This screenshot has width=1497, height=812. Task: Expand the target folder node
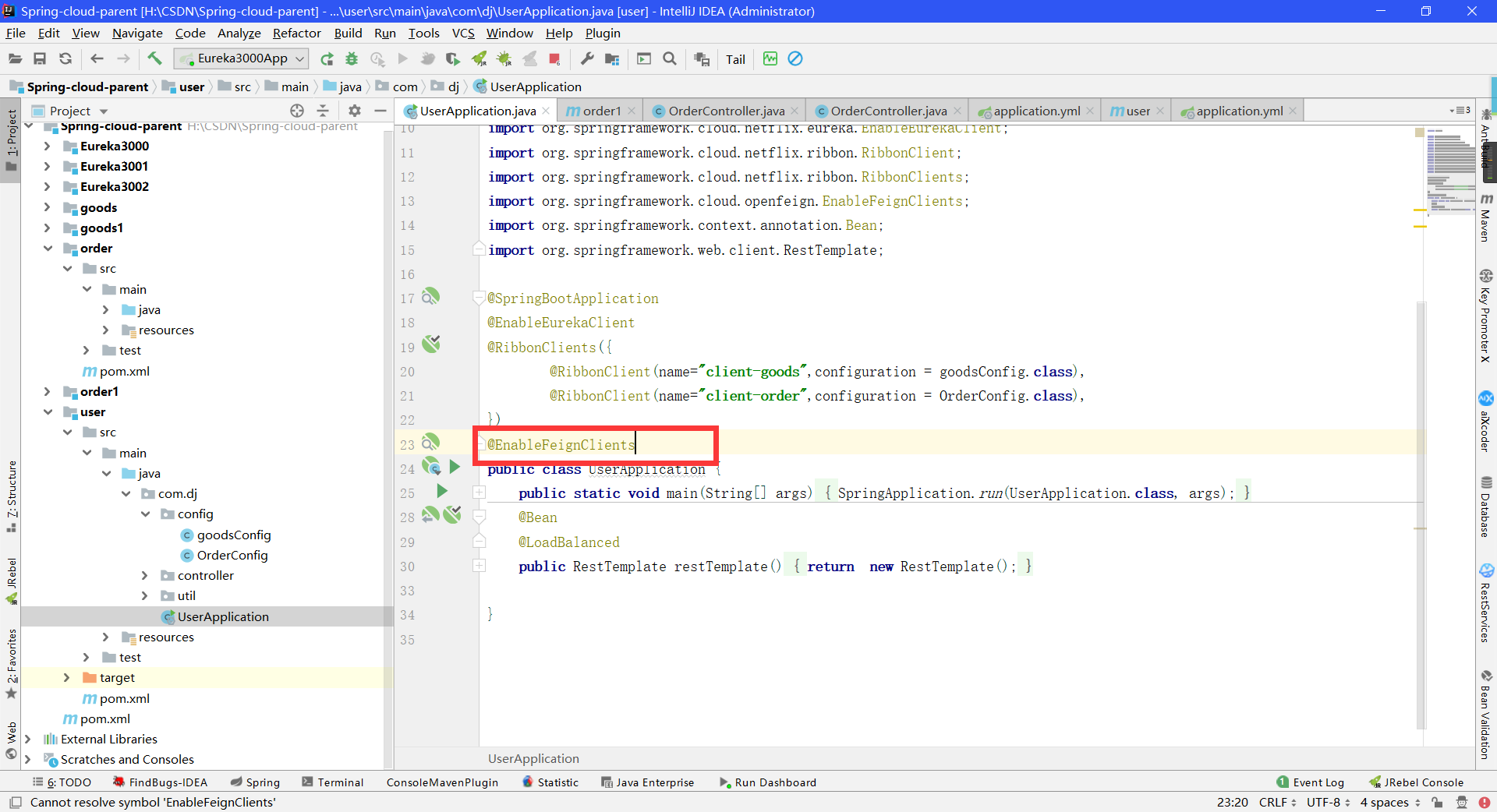click(x=67, y=678)
